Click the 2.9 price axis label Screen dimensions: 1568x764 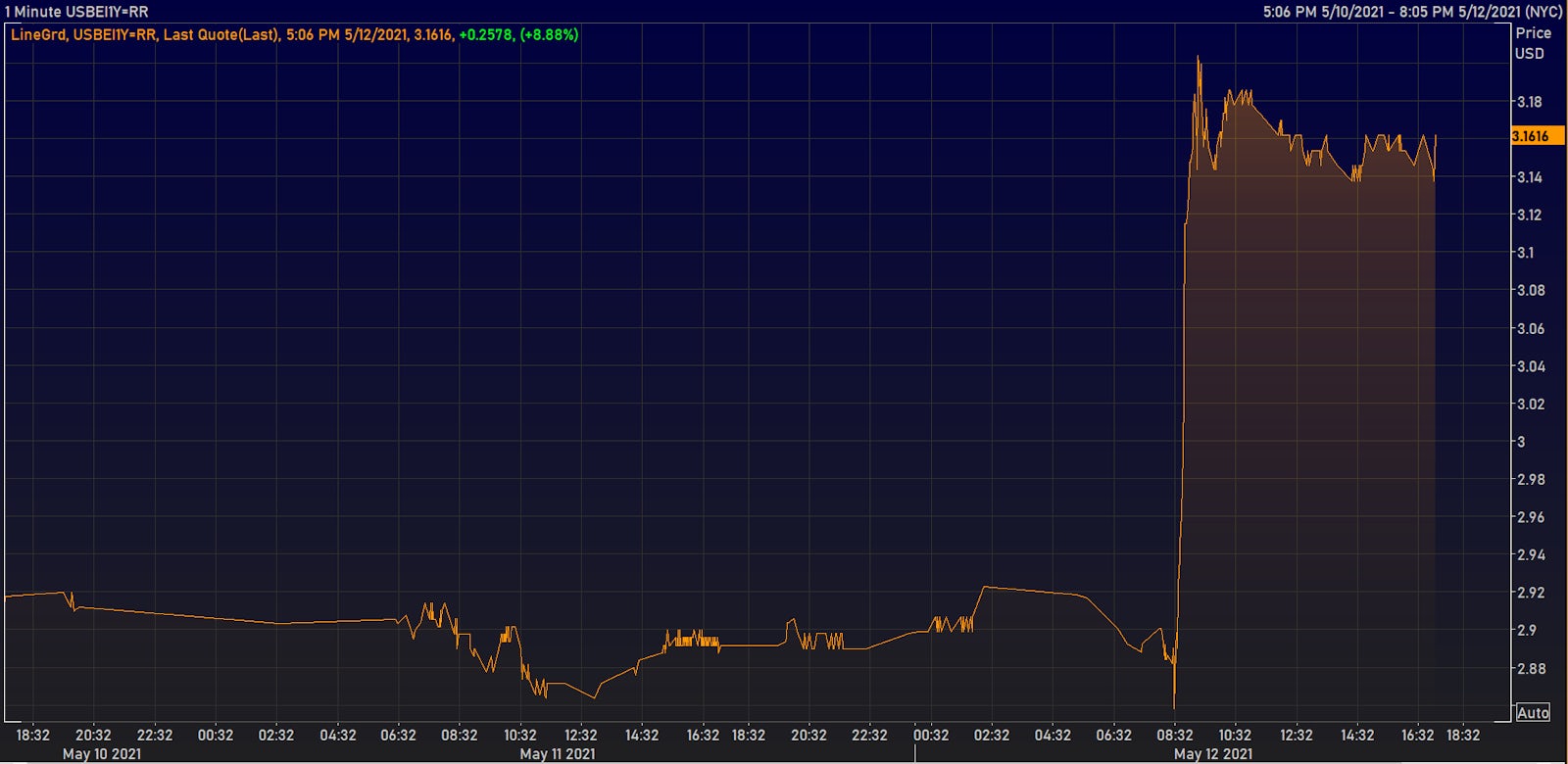1527,630
